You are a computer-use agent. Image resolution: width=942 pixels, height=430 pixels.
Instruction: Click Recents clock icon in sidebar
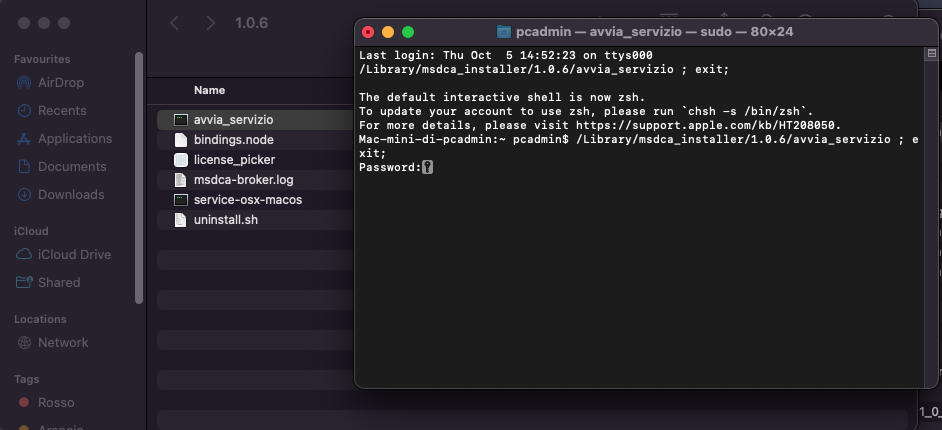click(x=24, y=111)
